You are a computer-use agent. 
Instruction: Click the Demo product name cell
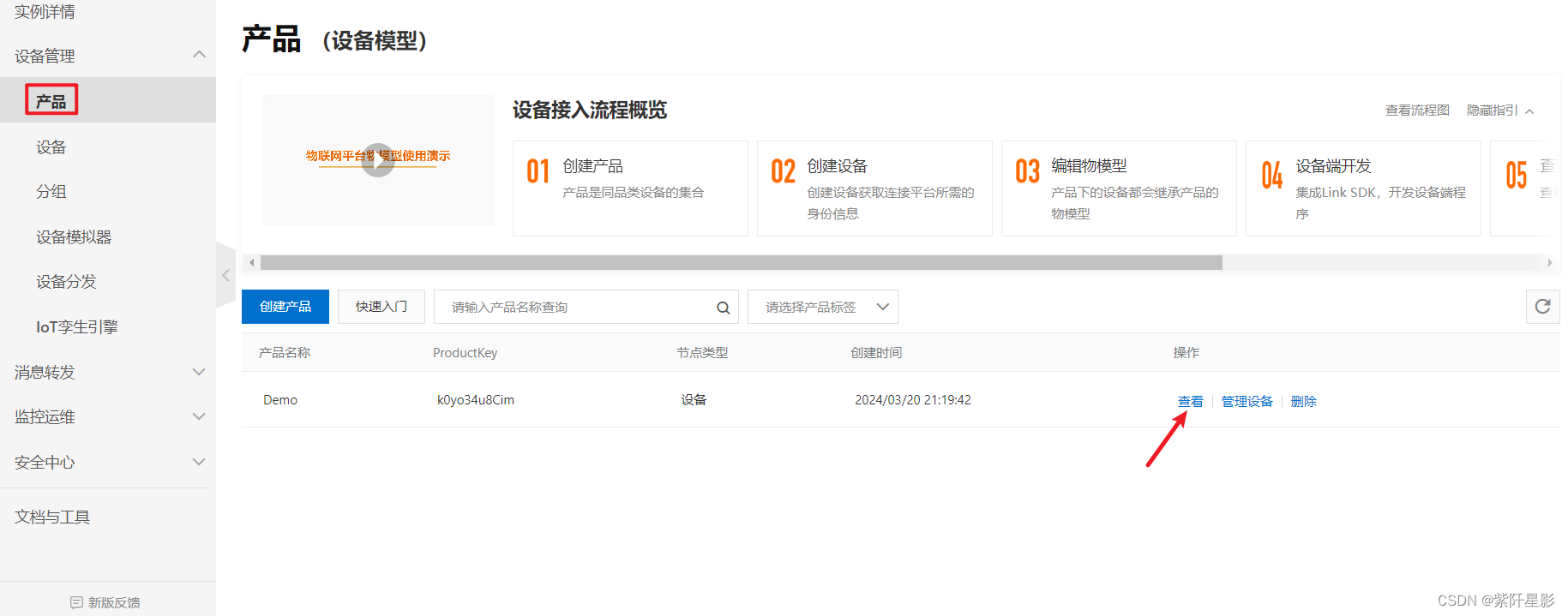click(x=280, y=400)
